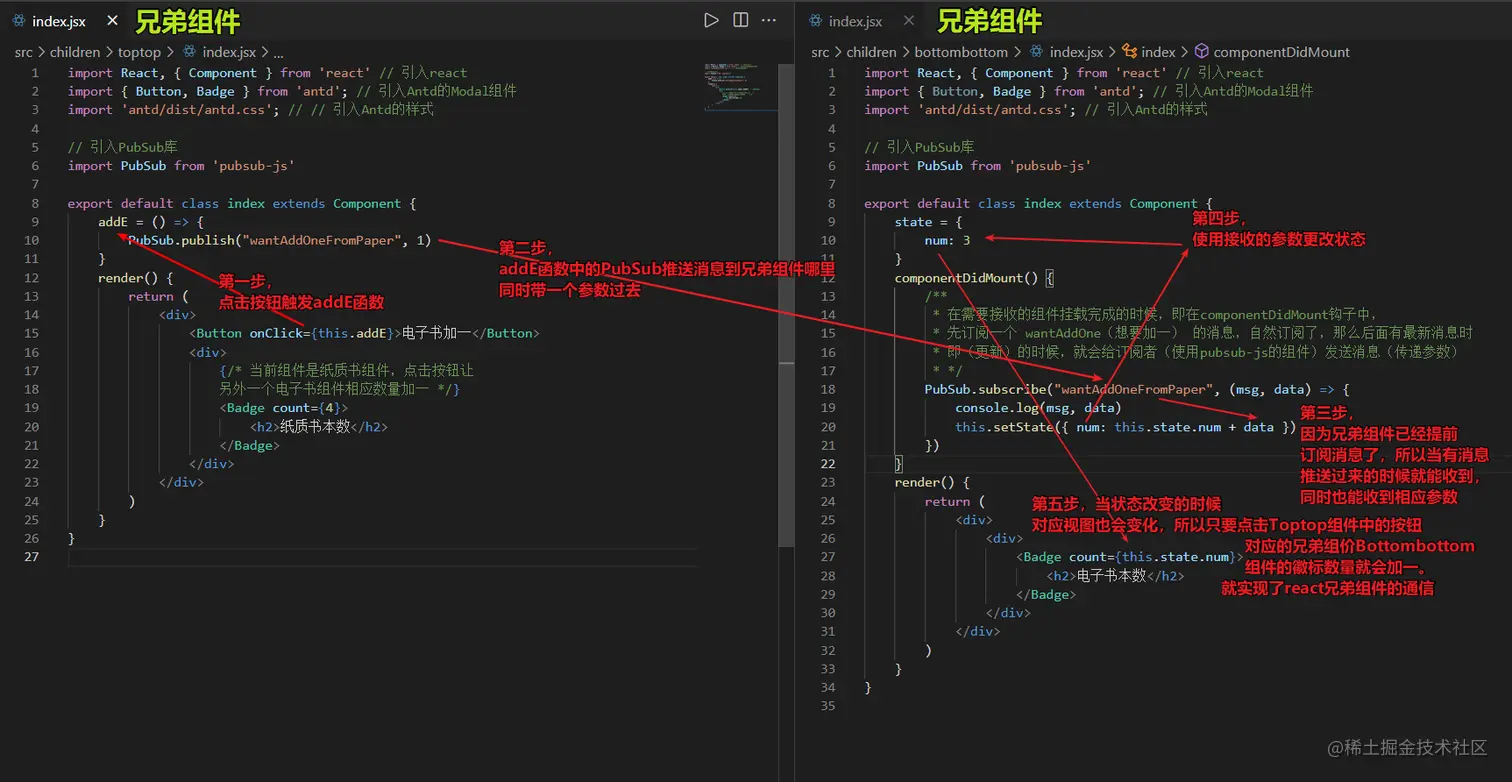Open the componentDidMount symbol breadcrumb

pos(1272,52)
